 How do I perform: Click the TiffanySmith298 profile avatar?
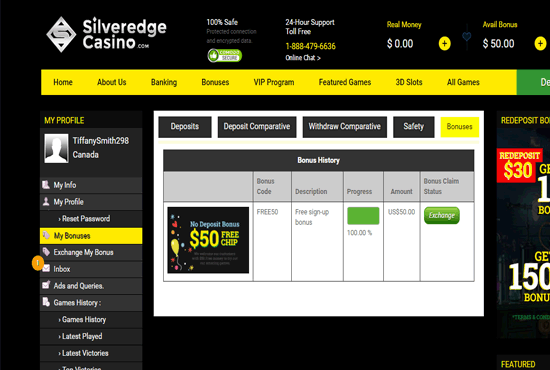[x=56, y=148]
